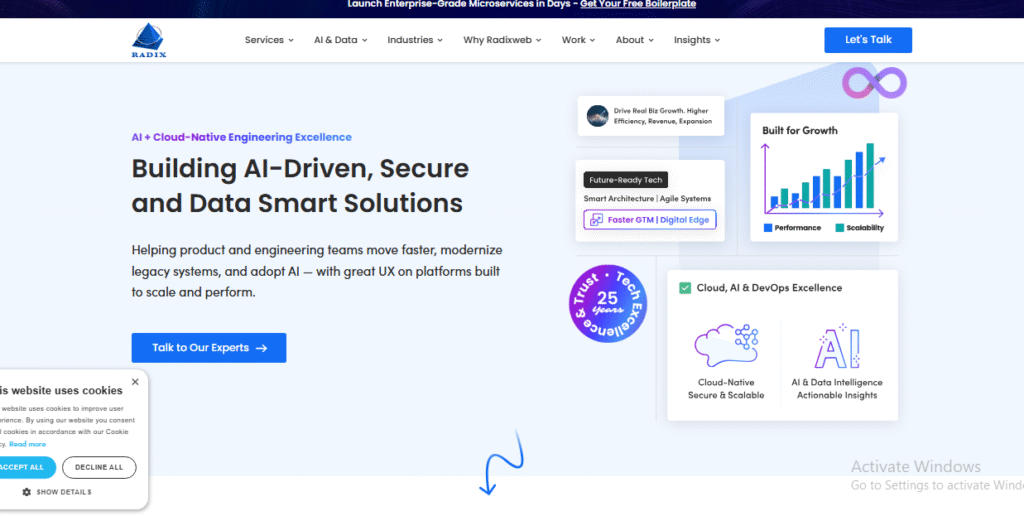Open the cookie policy Read more link
1024x516 pixels.
point(27,444)
